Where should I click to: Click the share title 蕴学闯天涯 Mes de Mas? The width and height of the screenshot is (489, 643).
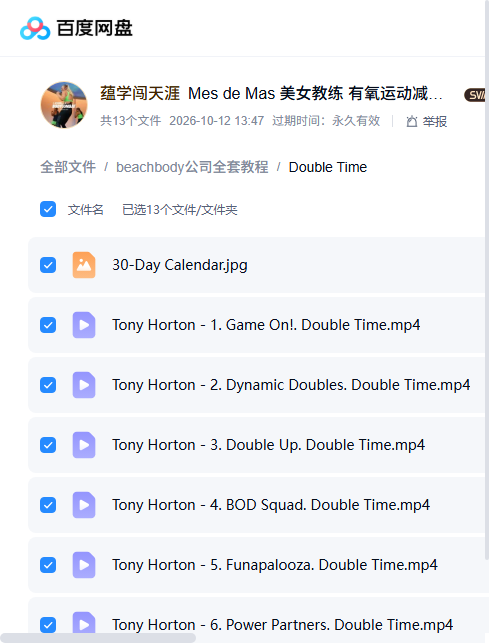pyautogui.click(x=272, y=93)
